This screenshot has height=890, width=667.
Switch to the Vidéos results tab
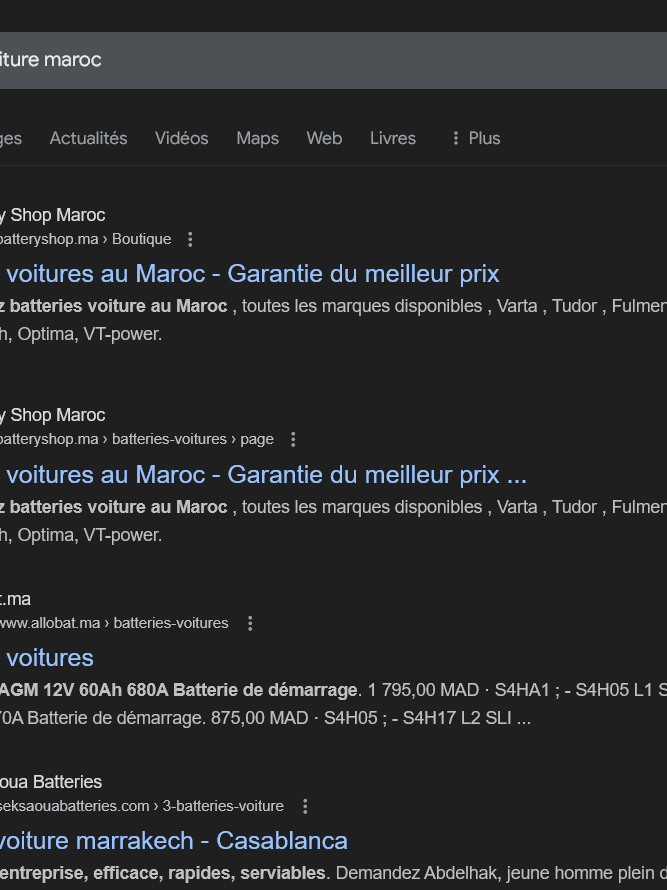tap(182, 138)
